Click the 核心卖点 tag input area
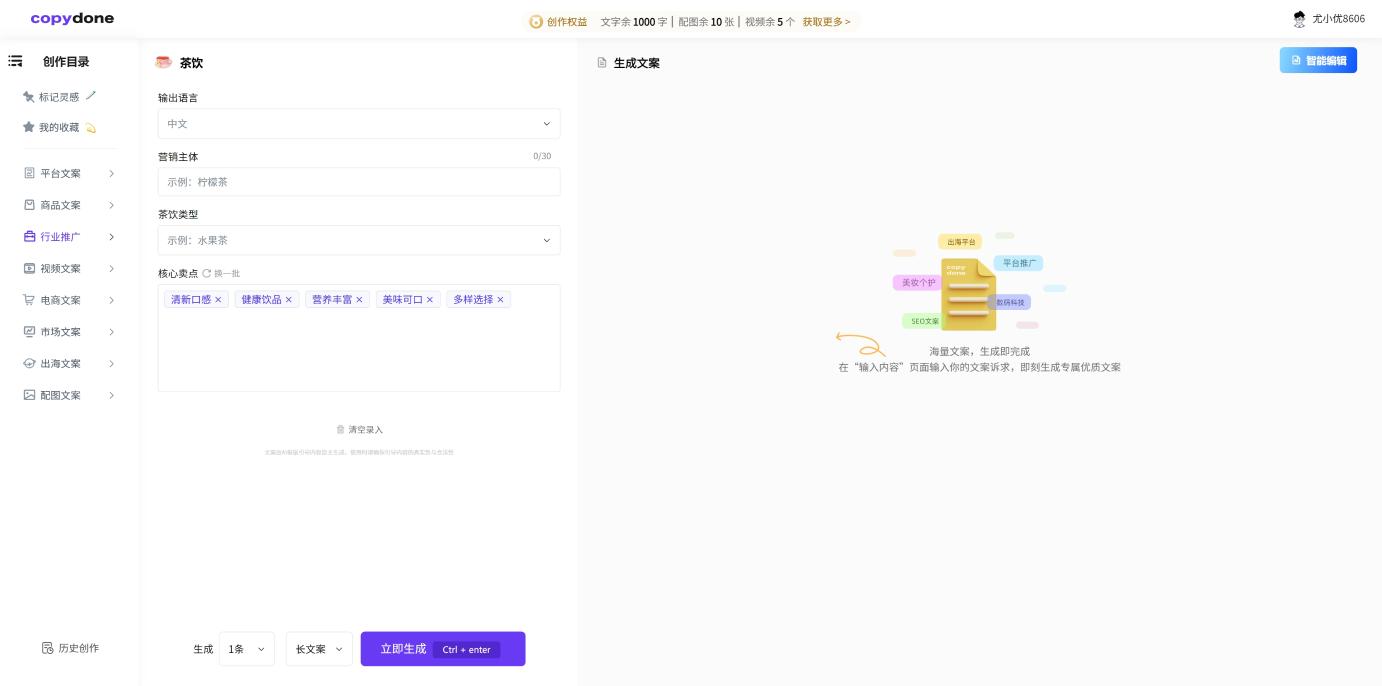Image resolution: width=1382 pixels, height=686 pixels. [x=359, y=338]
